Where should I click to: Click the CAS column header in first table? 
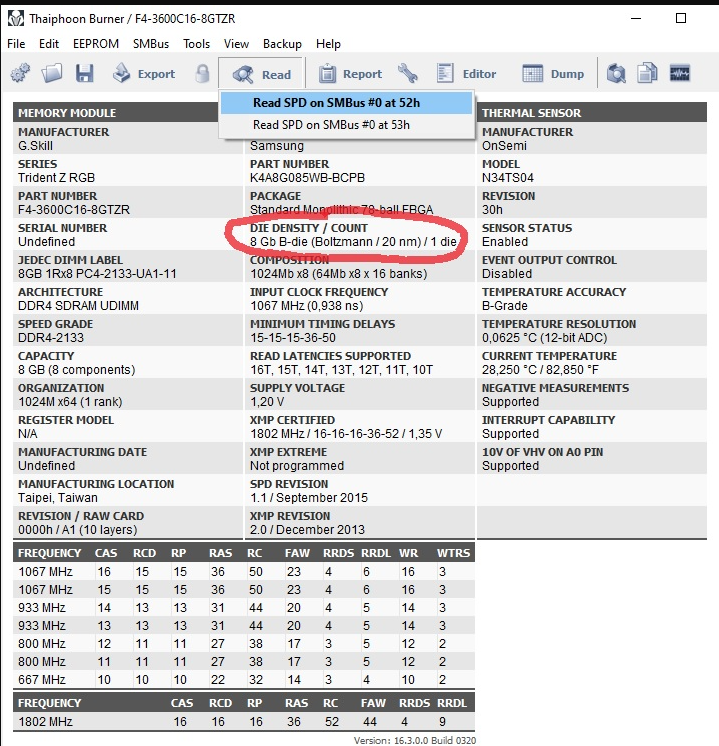106,553
